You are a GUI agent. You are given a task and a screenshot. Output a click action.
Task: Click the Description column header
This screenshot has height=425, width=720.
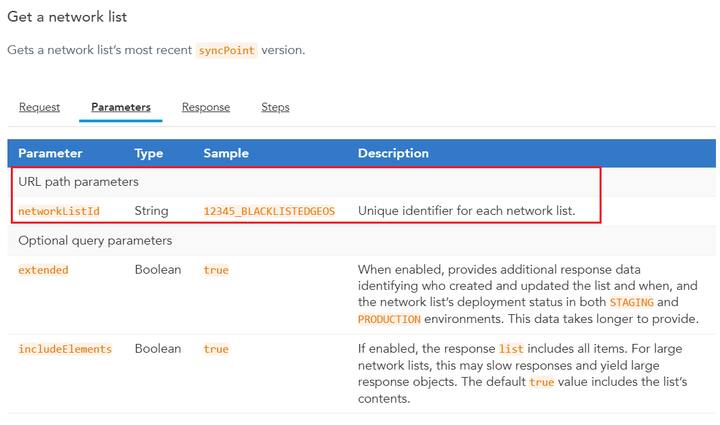tap(393, 153)
